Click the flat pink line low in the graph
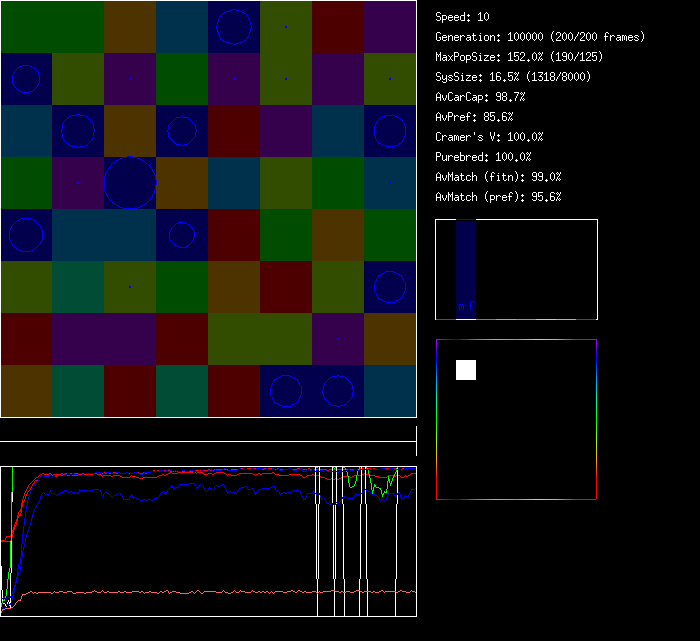The height and width of the screenshot is (641, 700). 200,592
